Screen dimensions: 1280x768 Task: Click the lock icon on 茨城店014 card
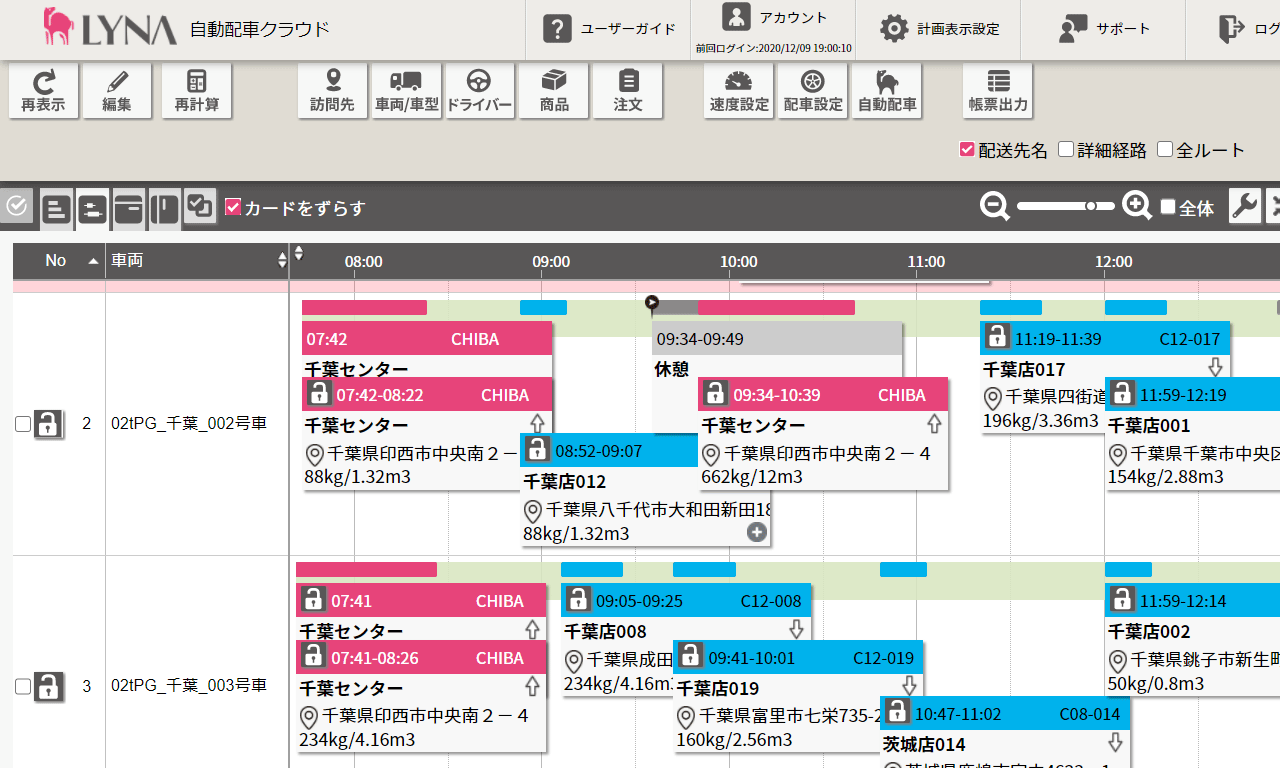coord(897,713)
